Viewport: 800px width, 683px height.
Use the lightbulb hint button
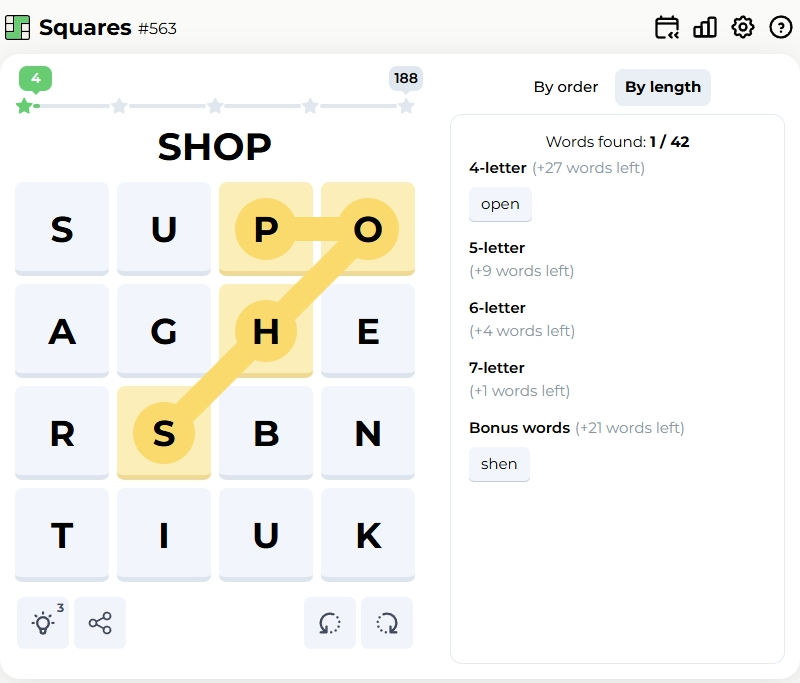(43, 623)
